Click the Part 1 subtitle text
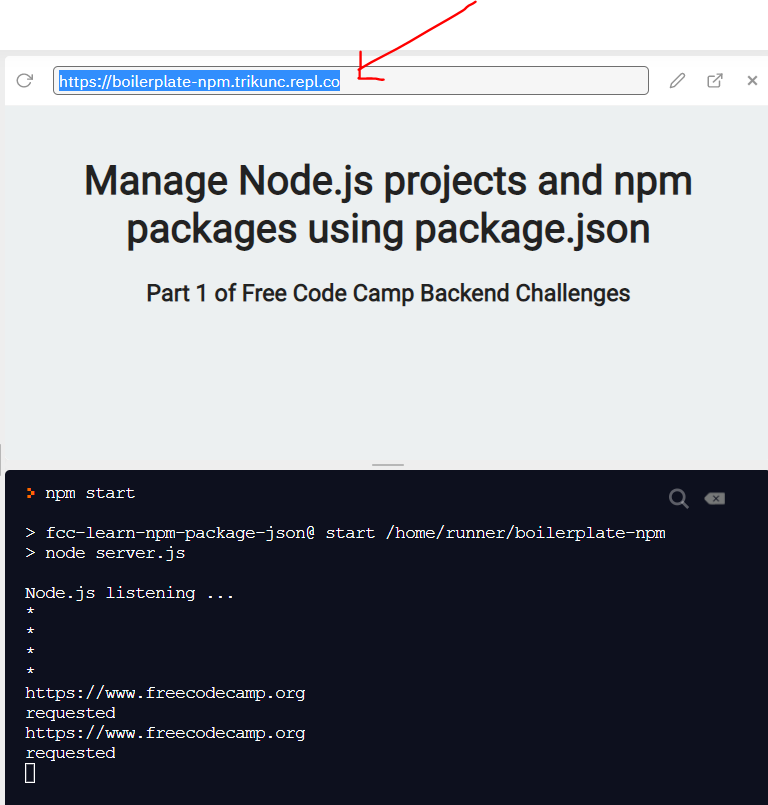This screenshot has height=805, width=768. [388, 293]
